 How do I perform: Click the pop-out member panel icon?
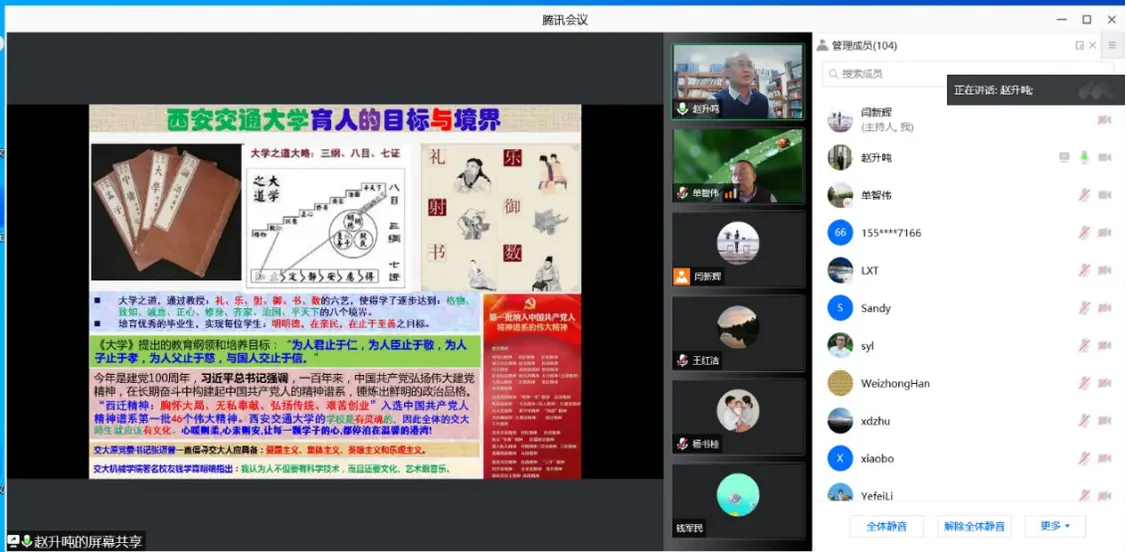pos(1079,45)
